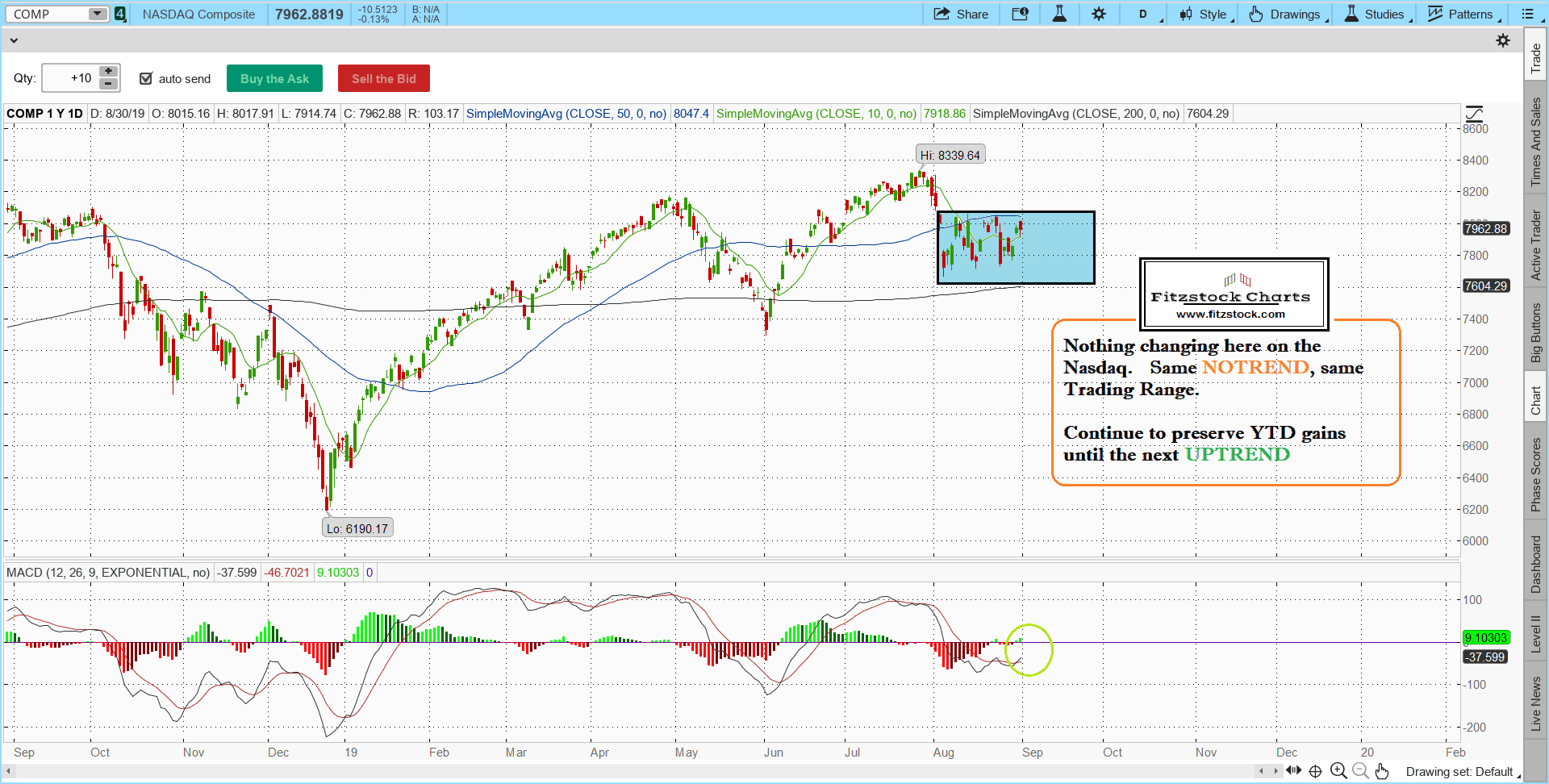Click the Buy the Ask button
This screenshot has width=1549, height=784.
(274, 78)
